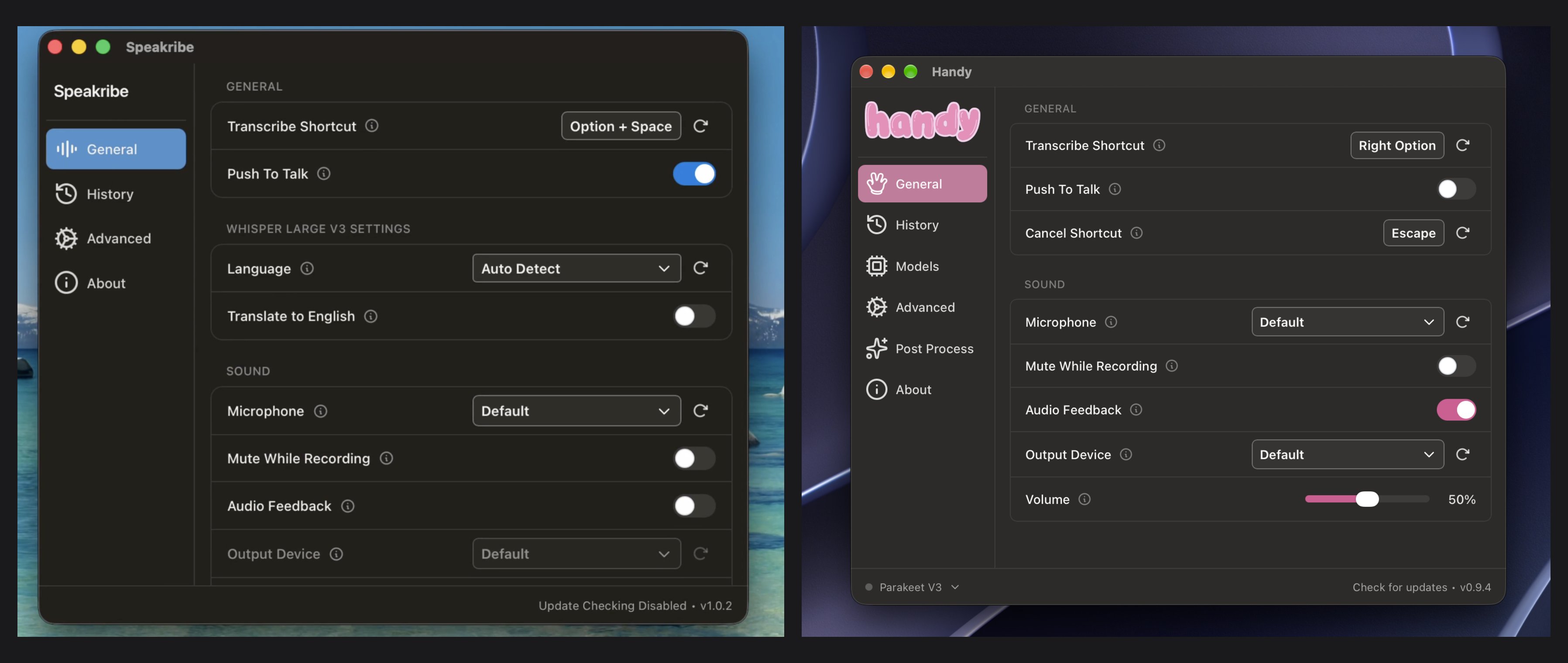Change the Escape cancel shortcut binding

coord(1414,233)
